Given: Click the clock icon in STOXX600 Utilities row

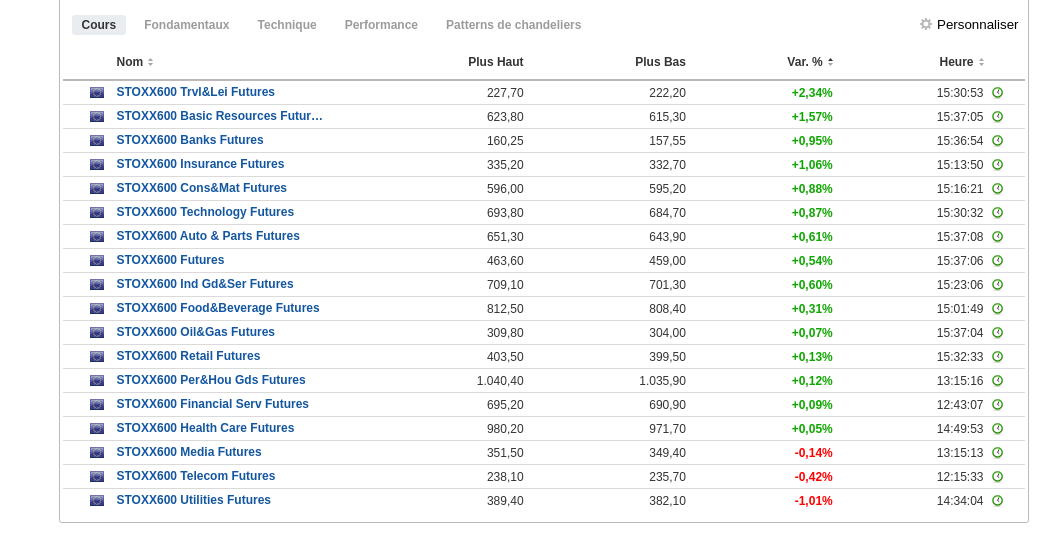Looking at the screenshot, I should pyautogui.click(x=997, y=501).
